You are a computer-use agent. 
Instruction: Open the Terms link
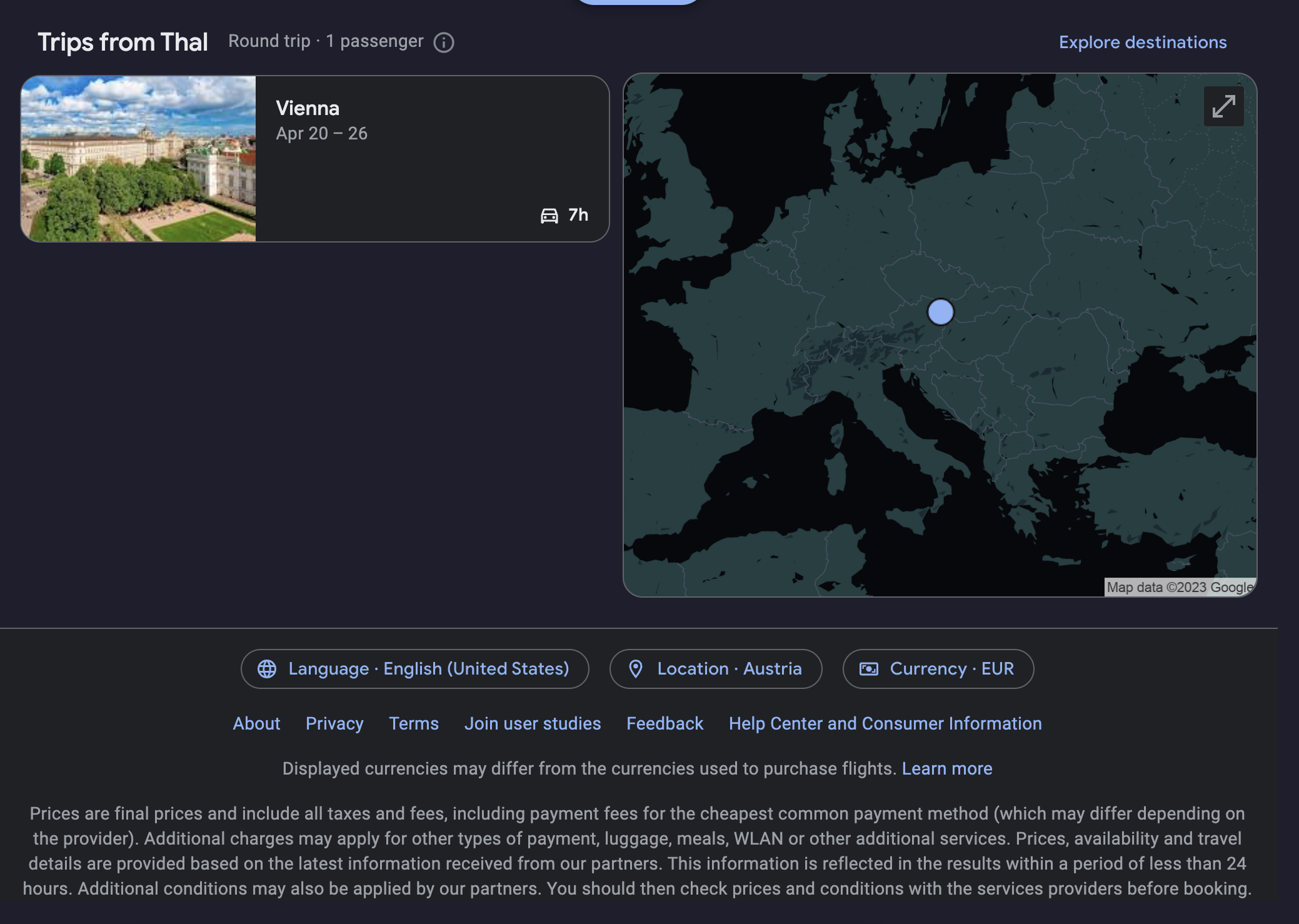[414, 723]
